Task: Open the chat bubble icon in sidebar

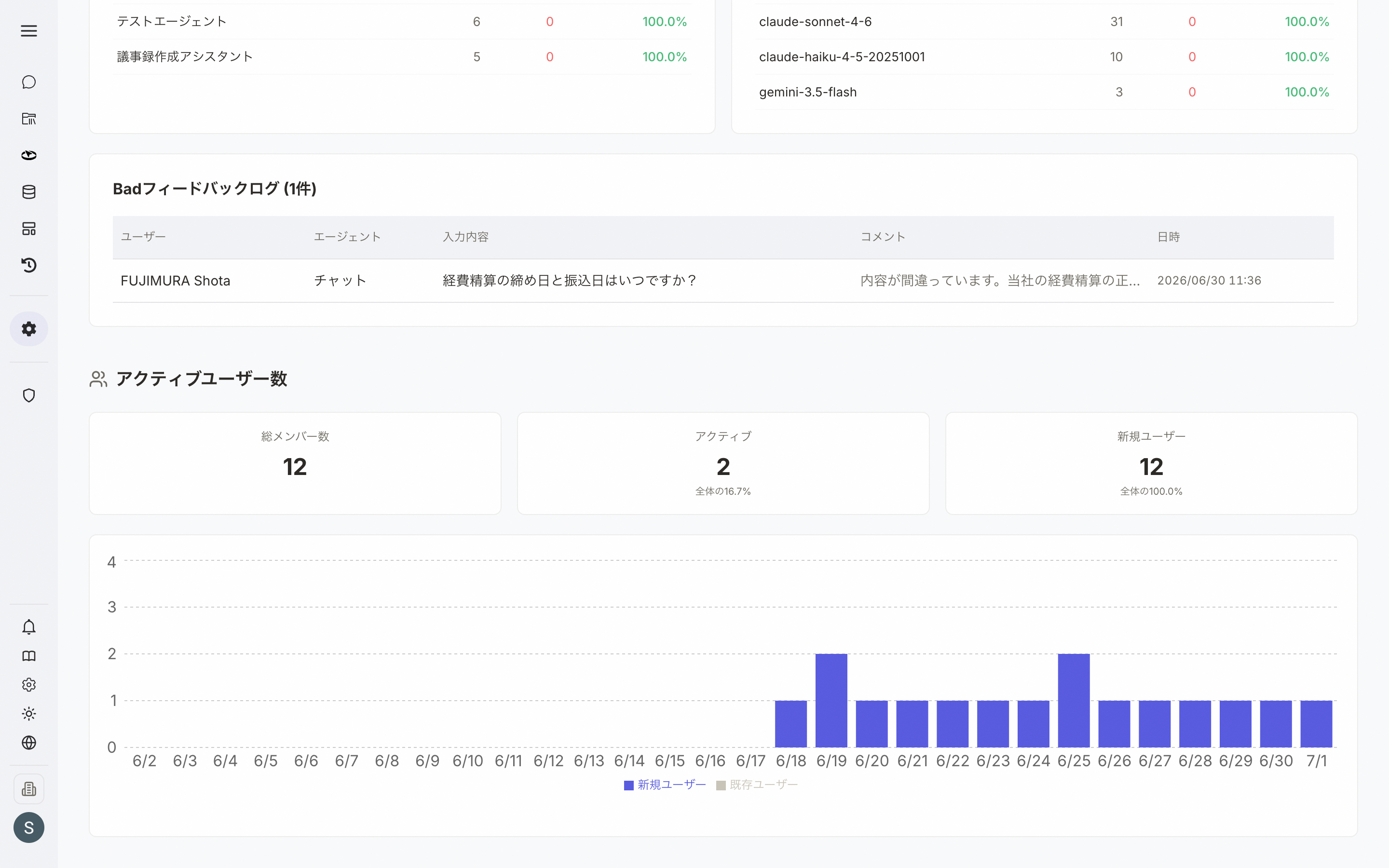Action: coord(29,82)
